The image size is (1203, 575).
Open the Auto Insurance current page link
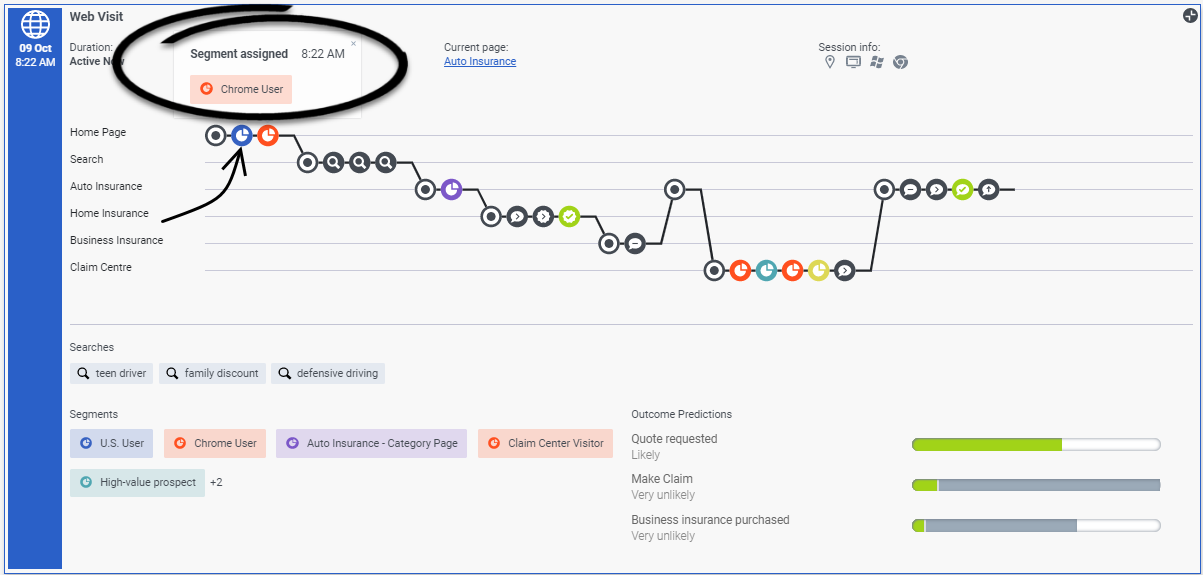click(480, 61)
